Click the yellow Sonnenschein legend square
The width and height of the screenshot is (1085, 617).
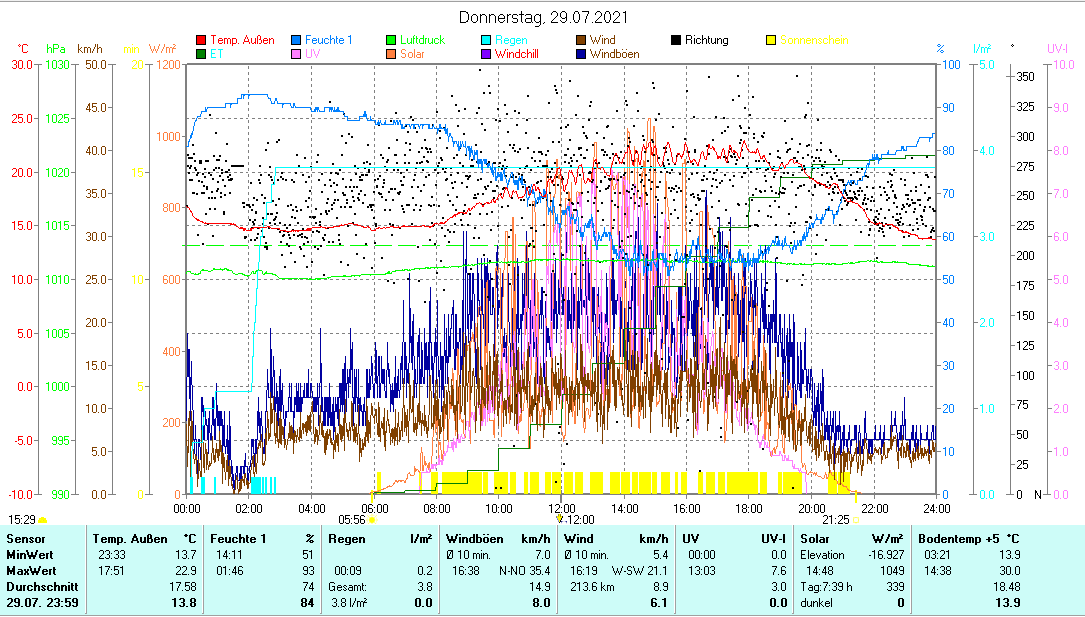click(x=771, y=41)
